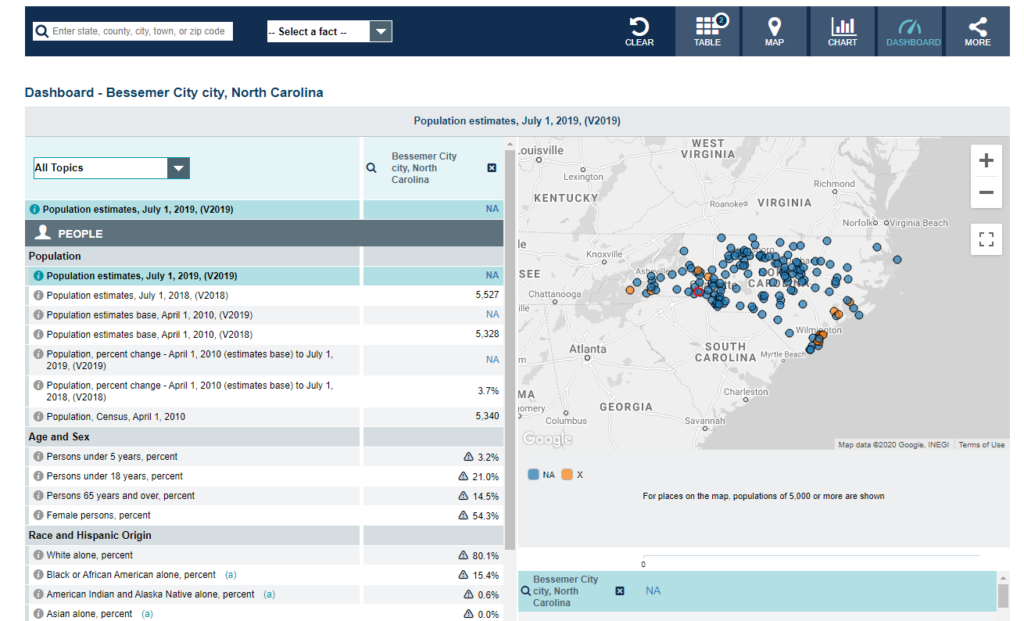
Task: Click warning triangle next to 3.2% value
Action: (x=468, y=456)
